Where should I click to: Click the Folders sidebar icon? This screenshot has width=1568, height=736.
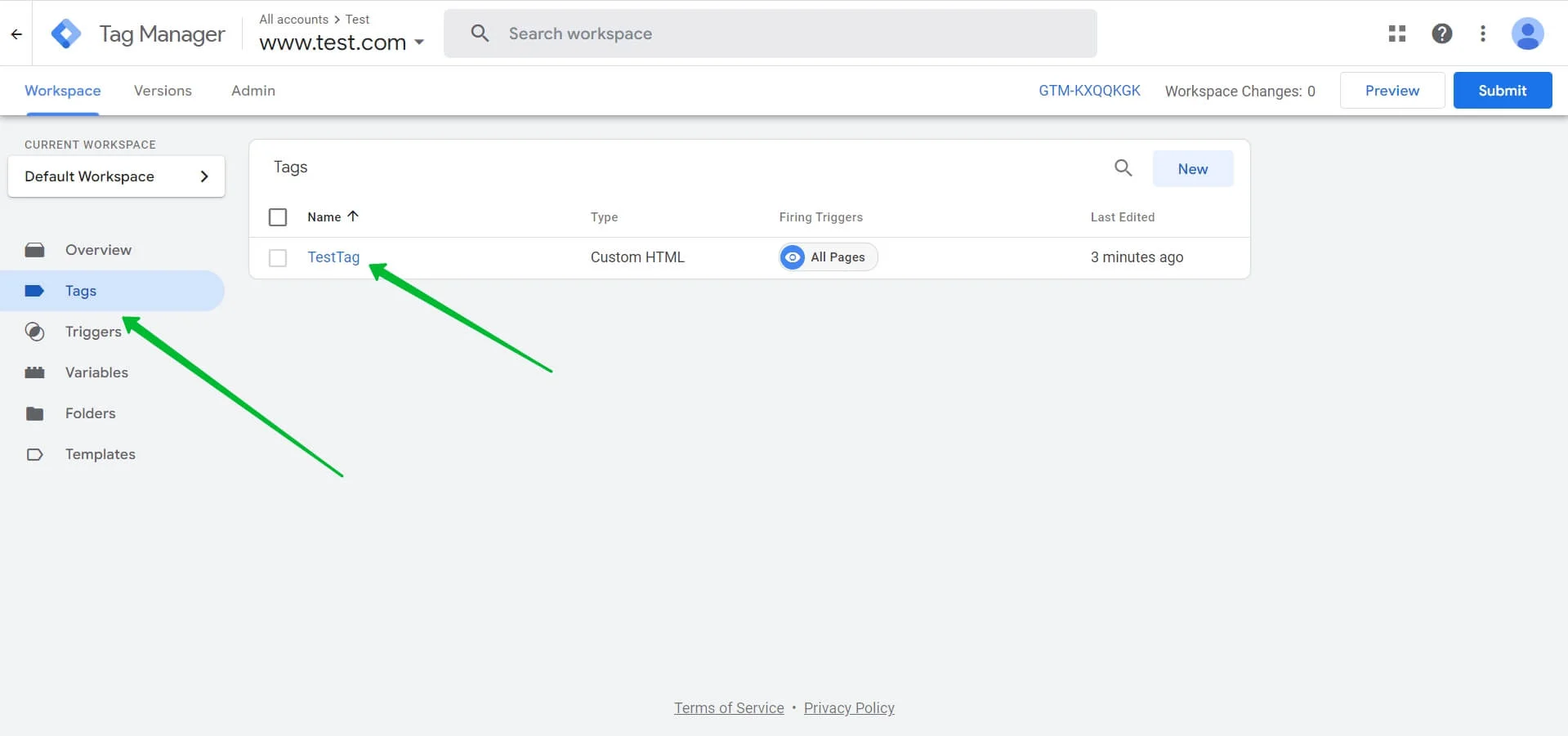coord(34,413)
